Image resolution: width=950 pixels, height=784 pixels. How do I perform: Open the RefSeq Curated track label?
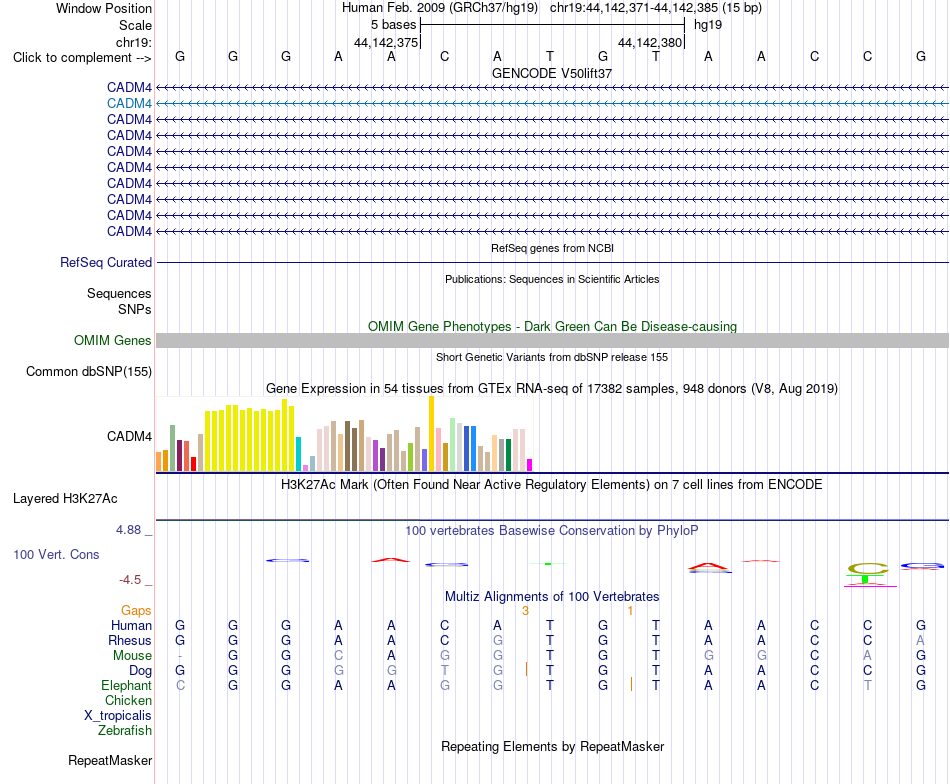(105, 262)
